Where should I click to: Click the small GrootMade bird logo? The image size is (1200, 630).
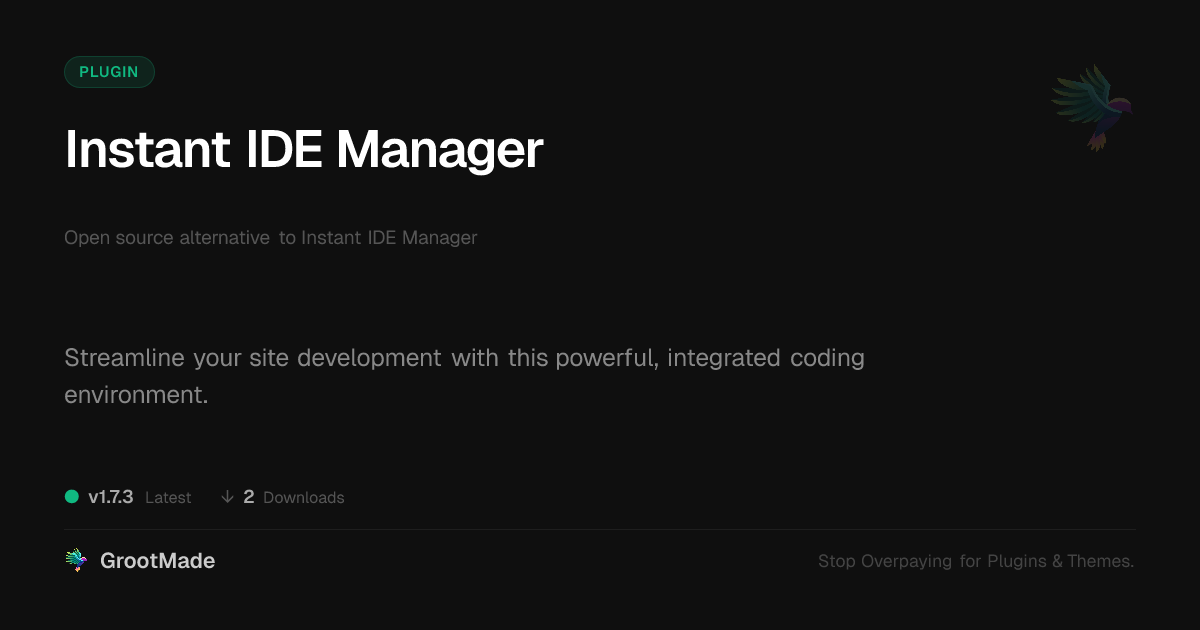pos(76,561)
